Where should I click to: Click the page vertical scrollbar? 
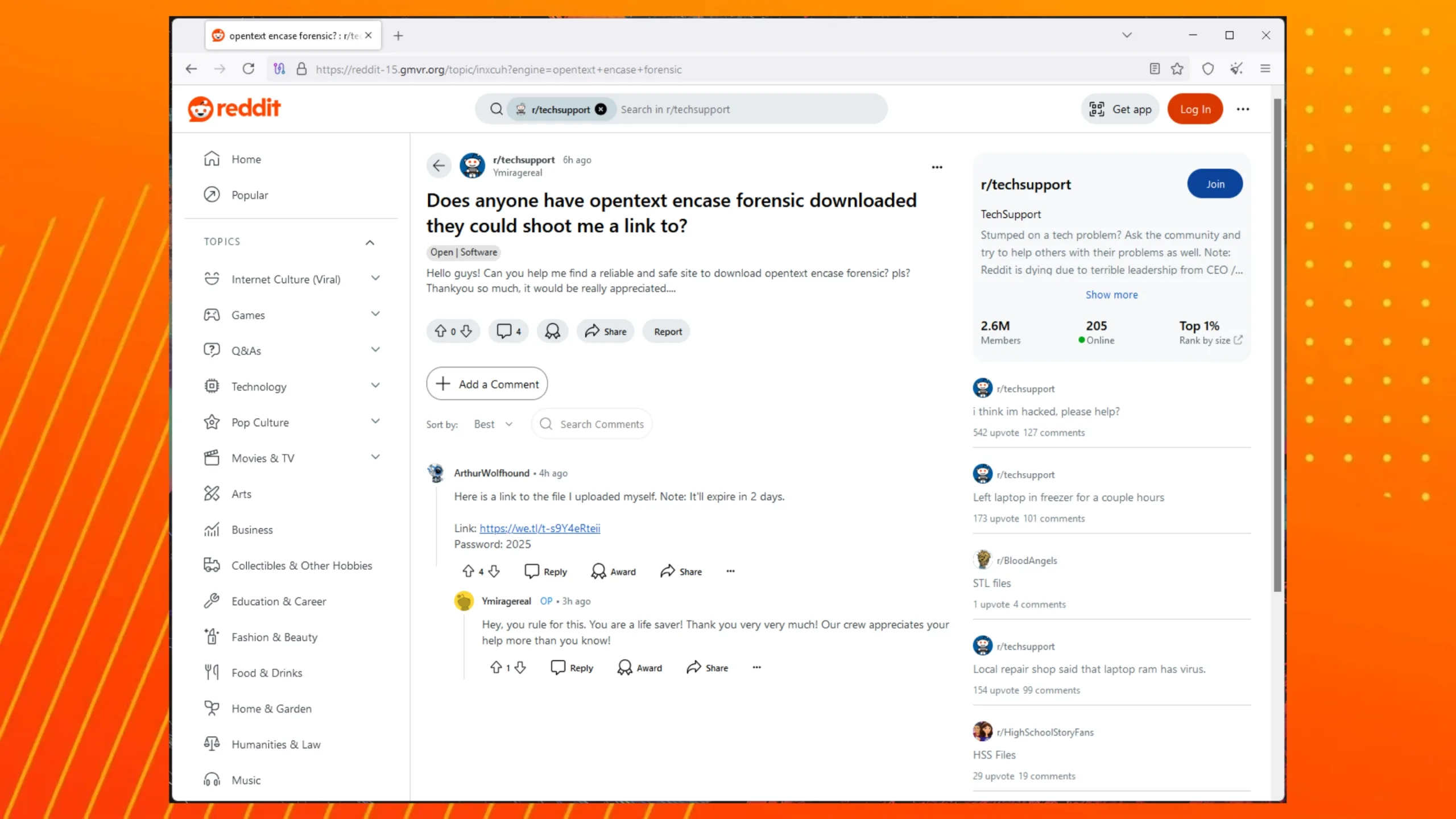tap(1277, 346)
